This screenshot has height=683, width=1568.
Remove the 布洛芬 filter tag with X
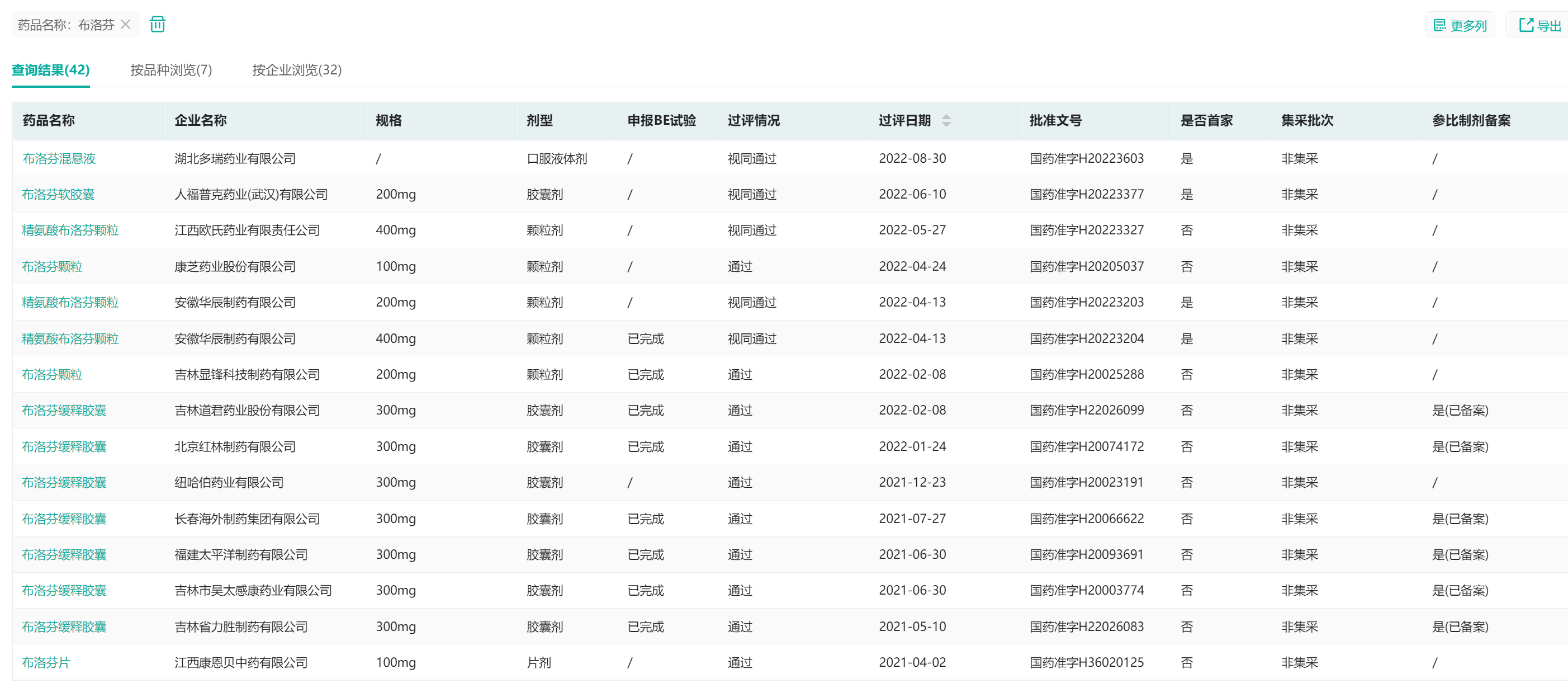pyautogui.click(x=126, y=25)
